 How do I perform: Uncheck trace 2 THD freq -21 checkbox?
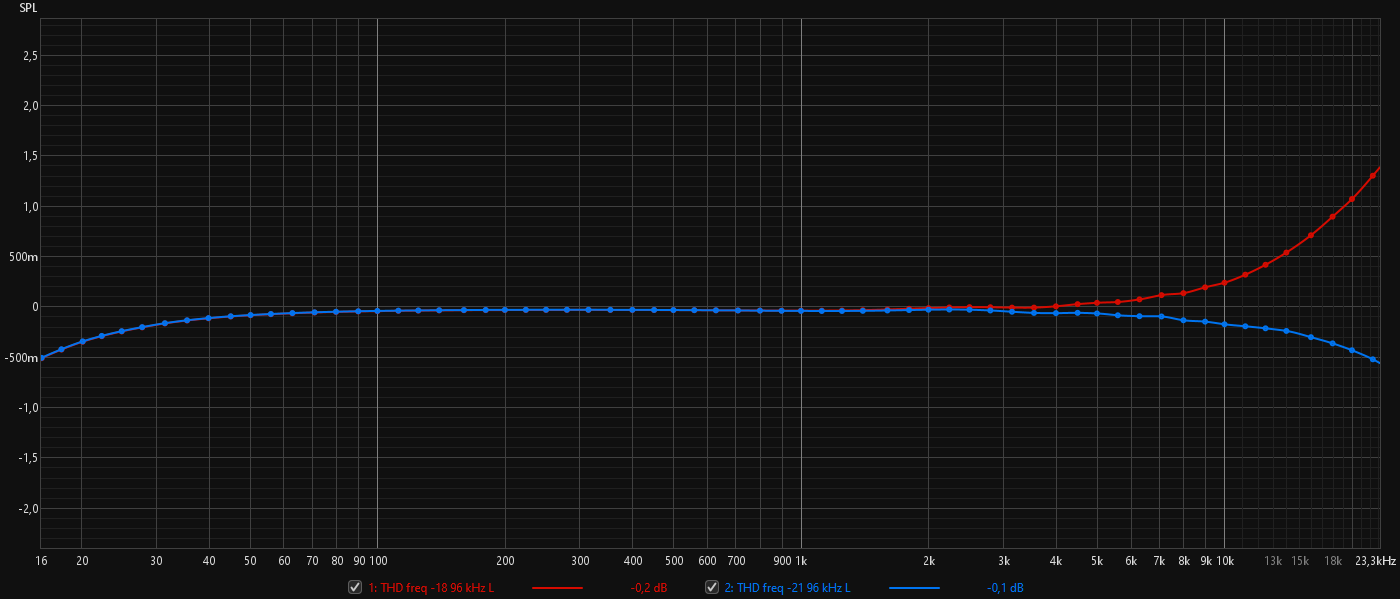point(712,588)
